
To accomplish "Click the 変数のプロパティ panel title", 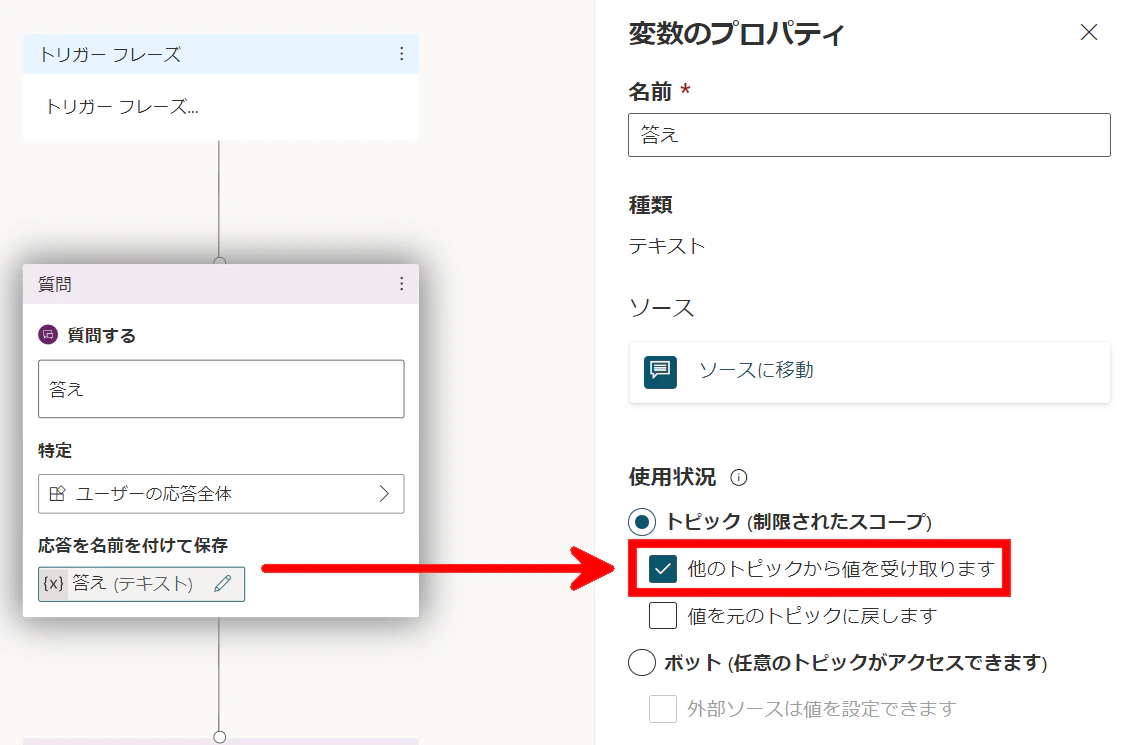I will tap(736, 34).
